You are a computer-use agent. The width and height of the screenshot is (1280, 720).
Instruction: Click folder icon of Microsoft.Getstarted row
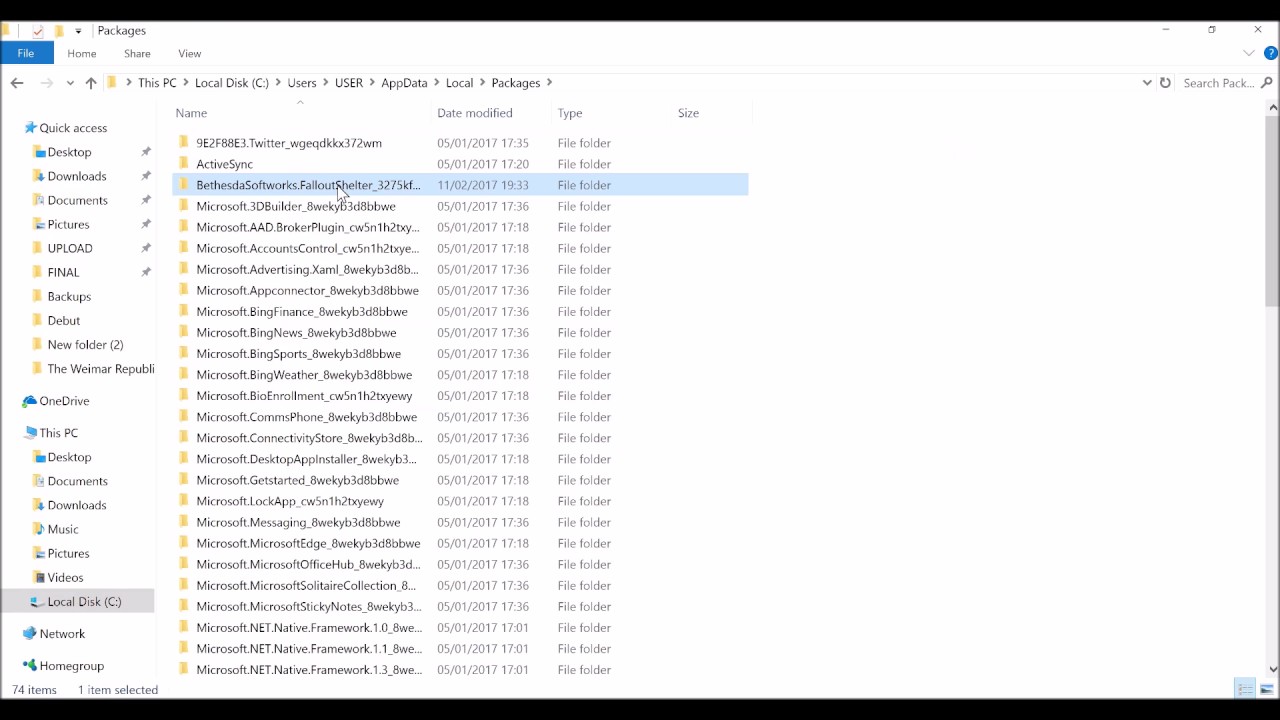click(x=184, y=480)
